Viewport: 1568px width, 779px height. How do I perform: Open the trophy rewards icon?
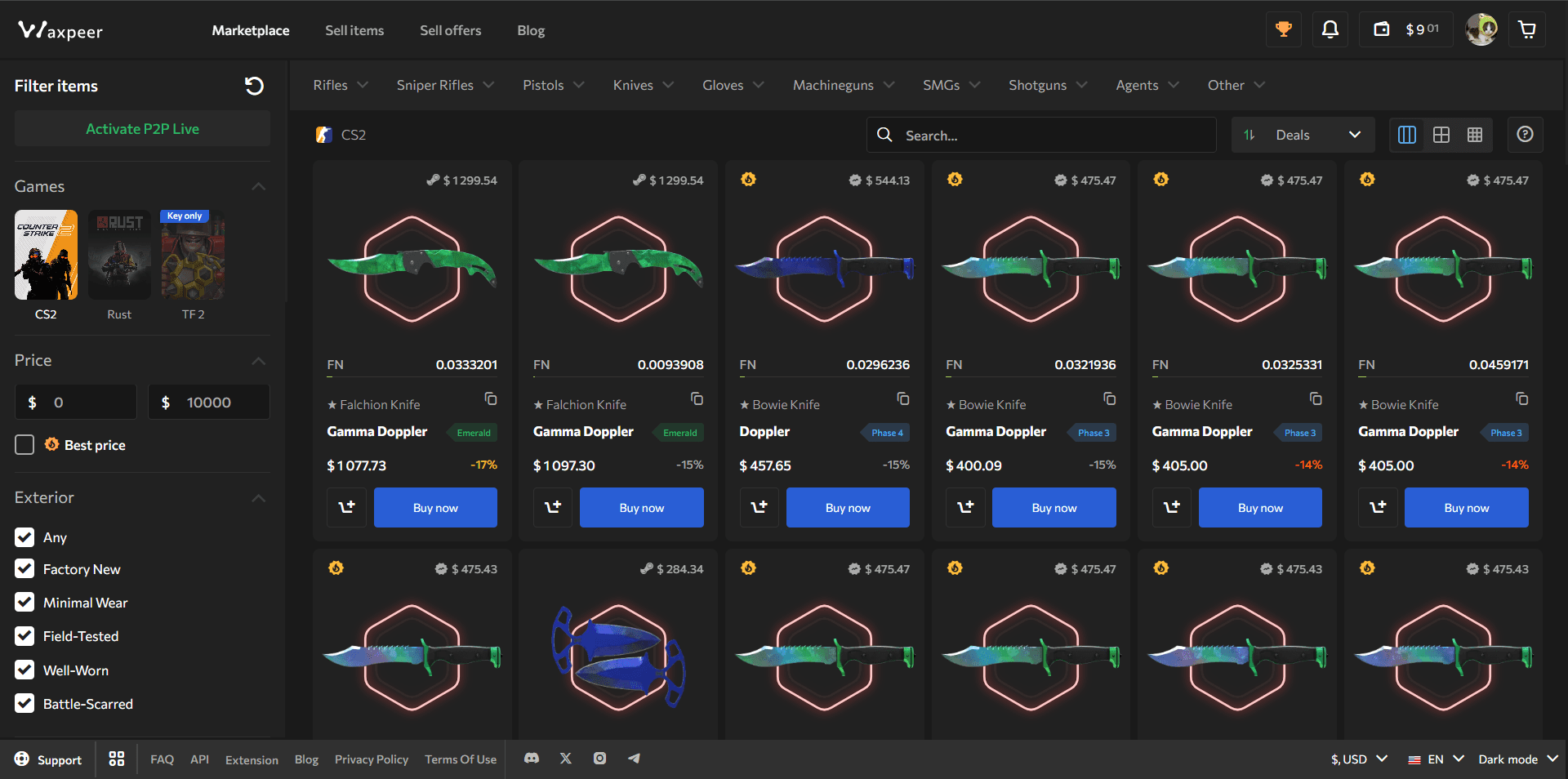pyautogui.click(x=1284, y=30)
